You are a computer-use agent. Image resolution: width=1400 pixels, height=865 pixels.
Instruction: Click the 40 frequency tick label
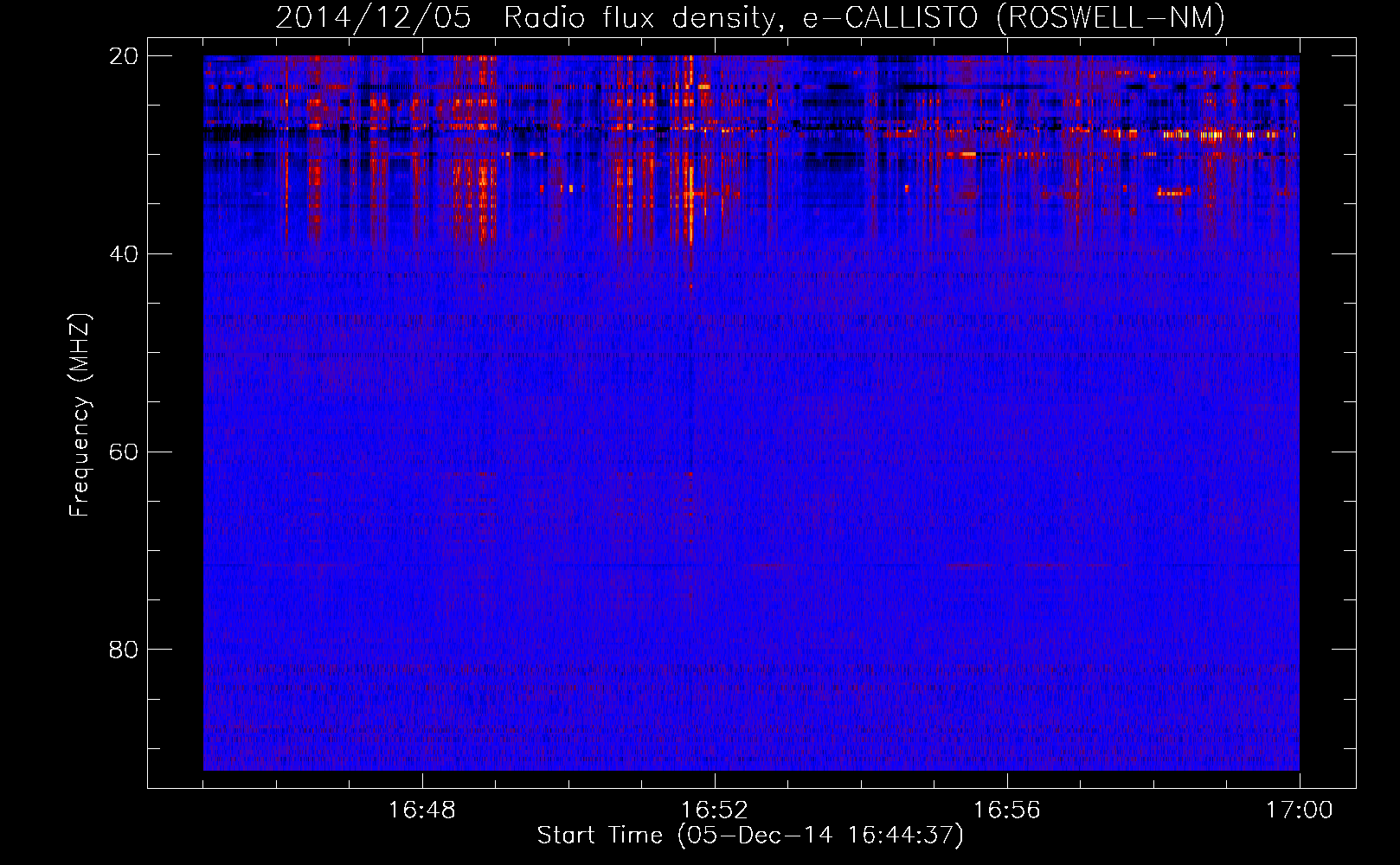(124, 254)
